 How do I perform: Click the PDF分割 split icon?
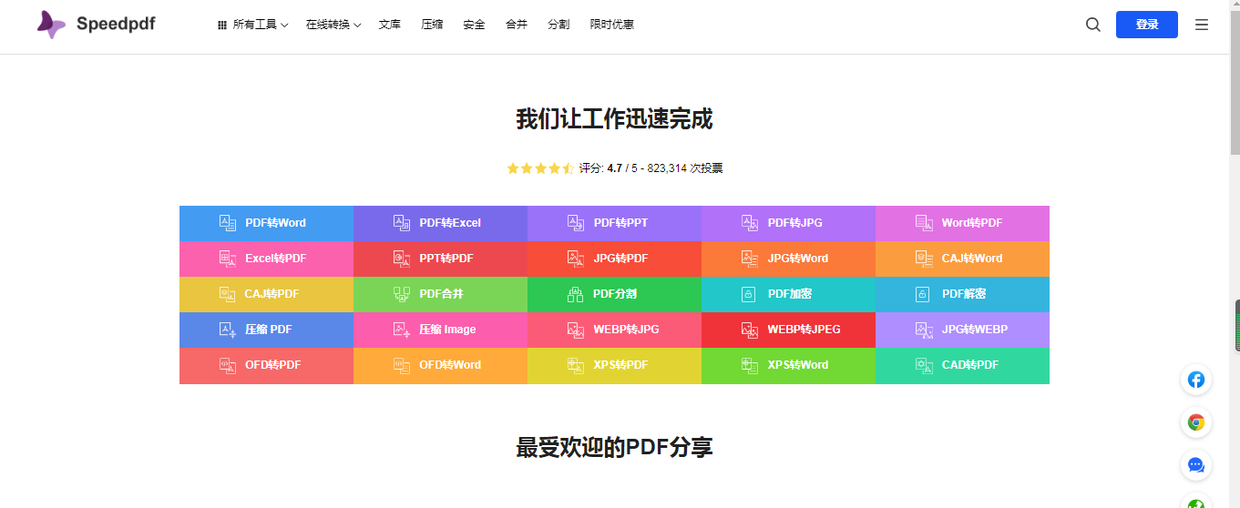[x=575, y=294]
